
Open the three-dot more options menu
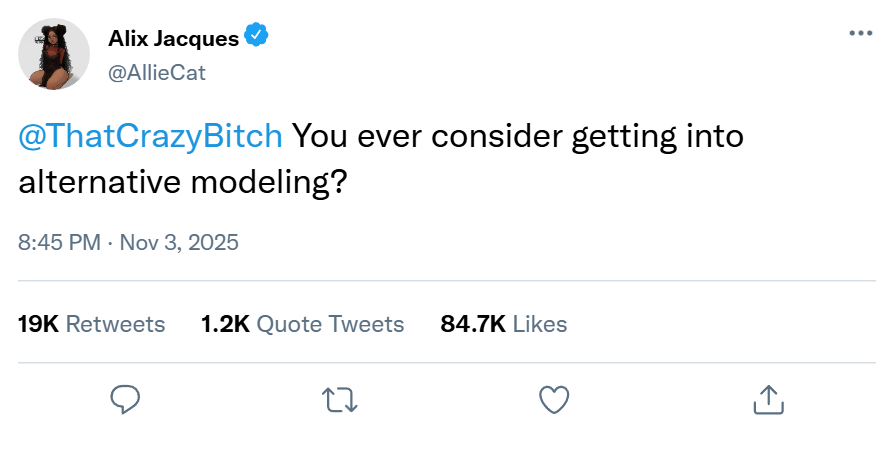pyautogui.click(x=860, y=33)
